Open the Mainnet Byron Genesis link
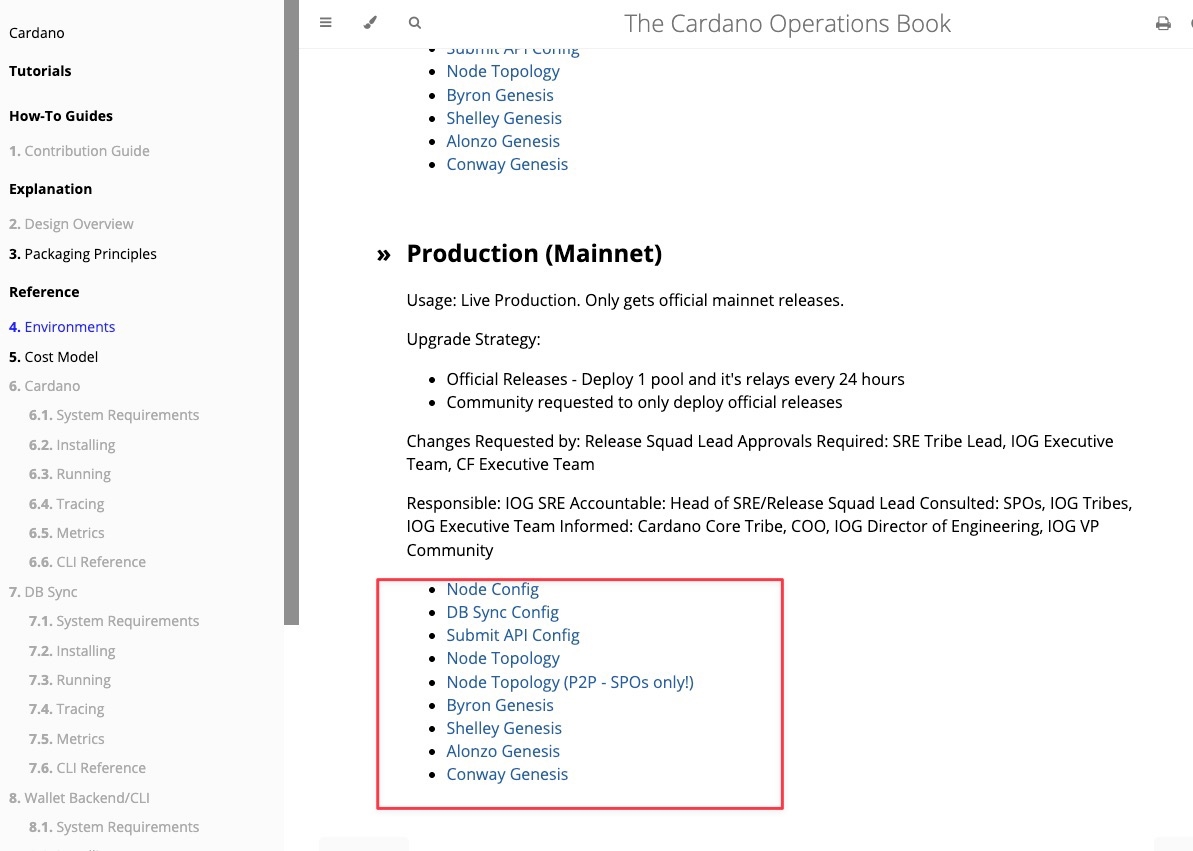Screen dimensions: 1193x851 pos(499,705)
